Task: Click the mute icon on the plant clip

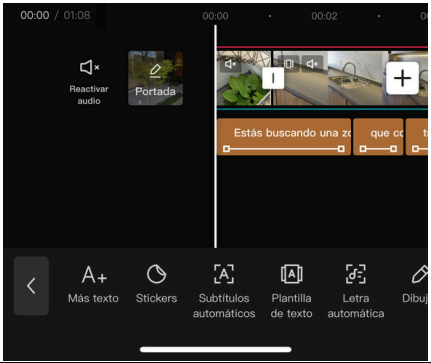Action: coord(230,64)
